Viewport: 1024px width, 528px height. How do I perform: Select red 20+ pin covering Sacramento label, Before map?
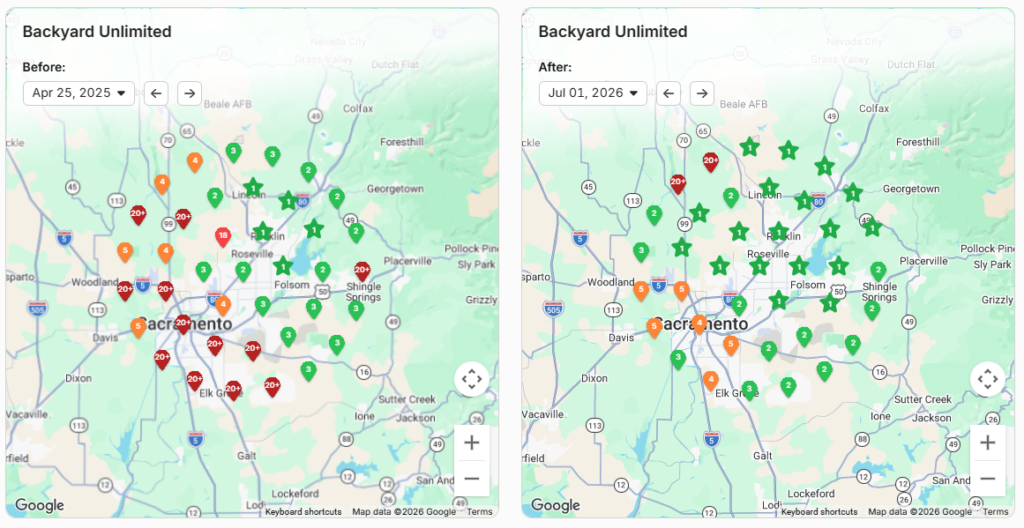(x=183, y=323)
